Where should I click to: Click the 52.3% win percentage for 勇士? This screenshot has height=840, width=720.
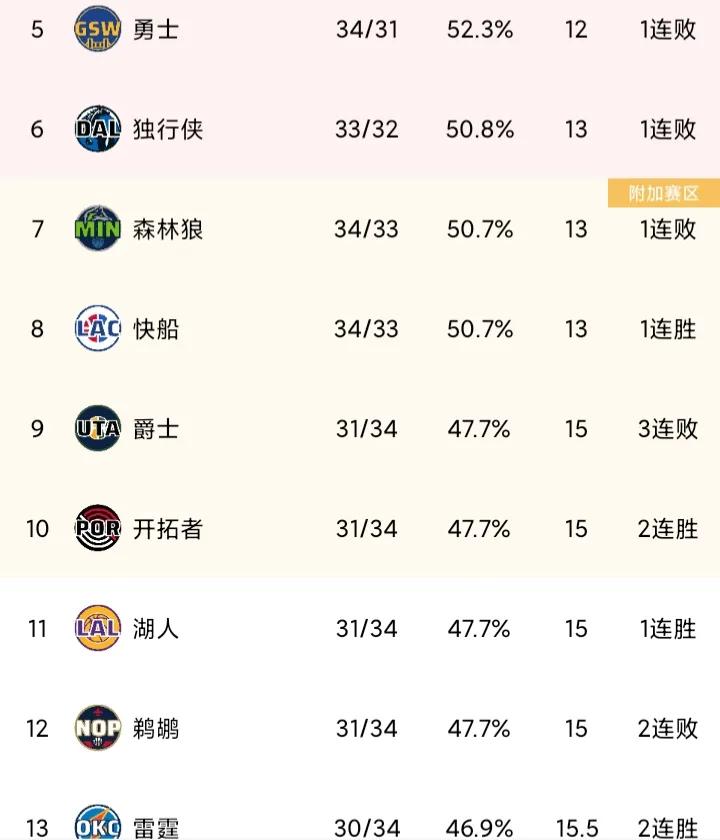pos(478,28)
